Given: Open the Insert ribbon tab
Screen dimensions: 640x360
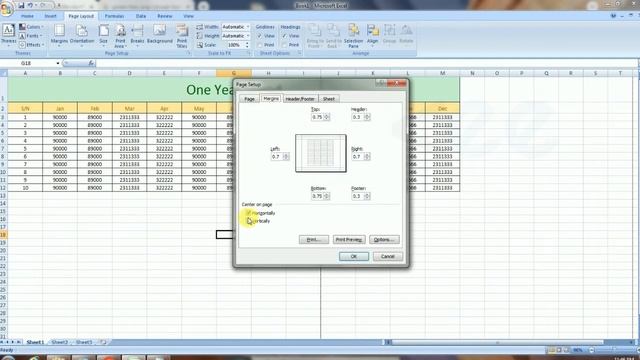Looking at the screenshot, I should coord(51,16).
